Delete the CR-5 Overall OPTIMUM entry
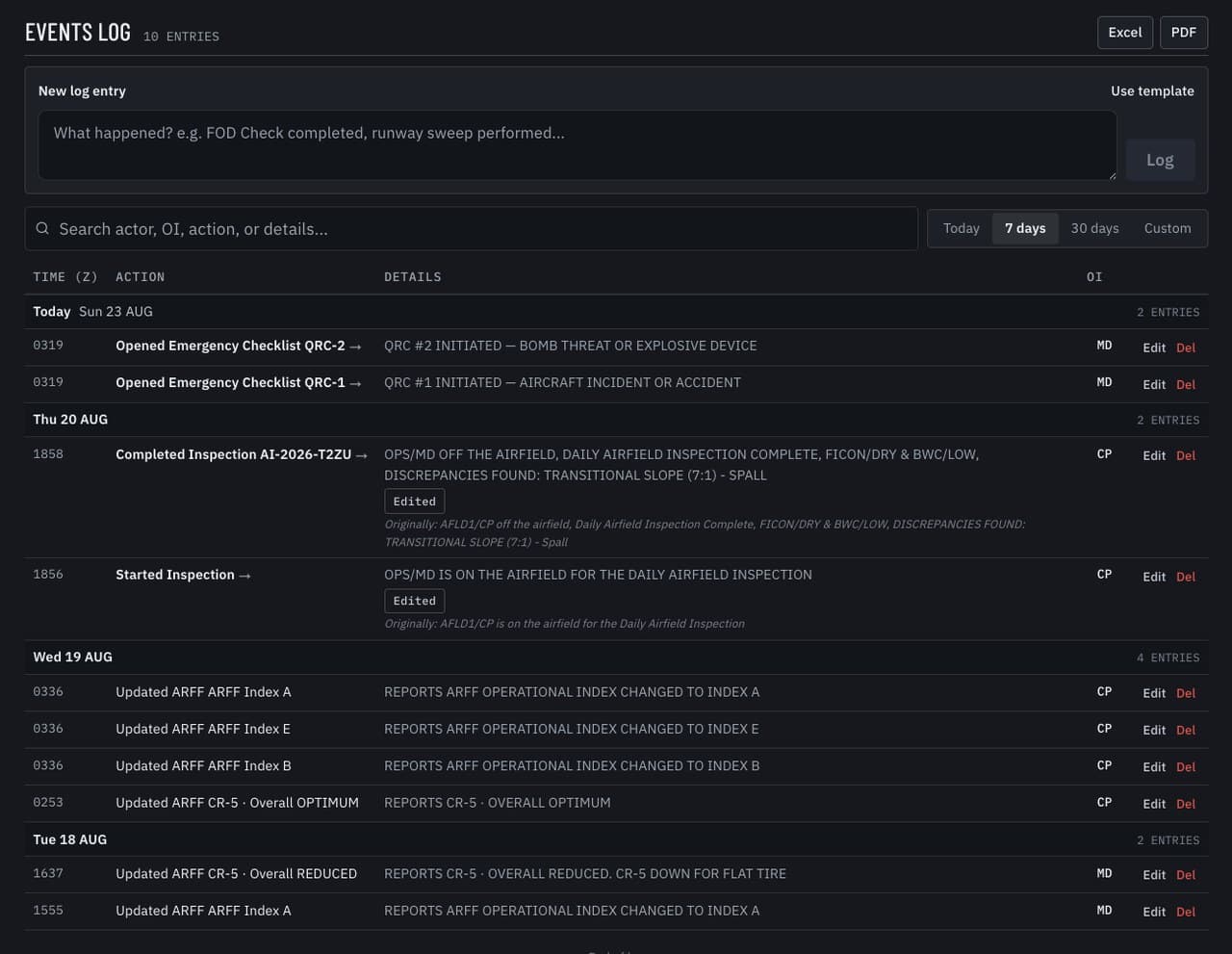This screenshot has height=954, width=1232. pyautogui.click(x=1186, y=804)
